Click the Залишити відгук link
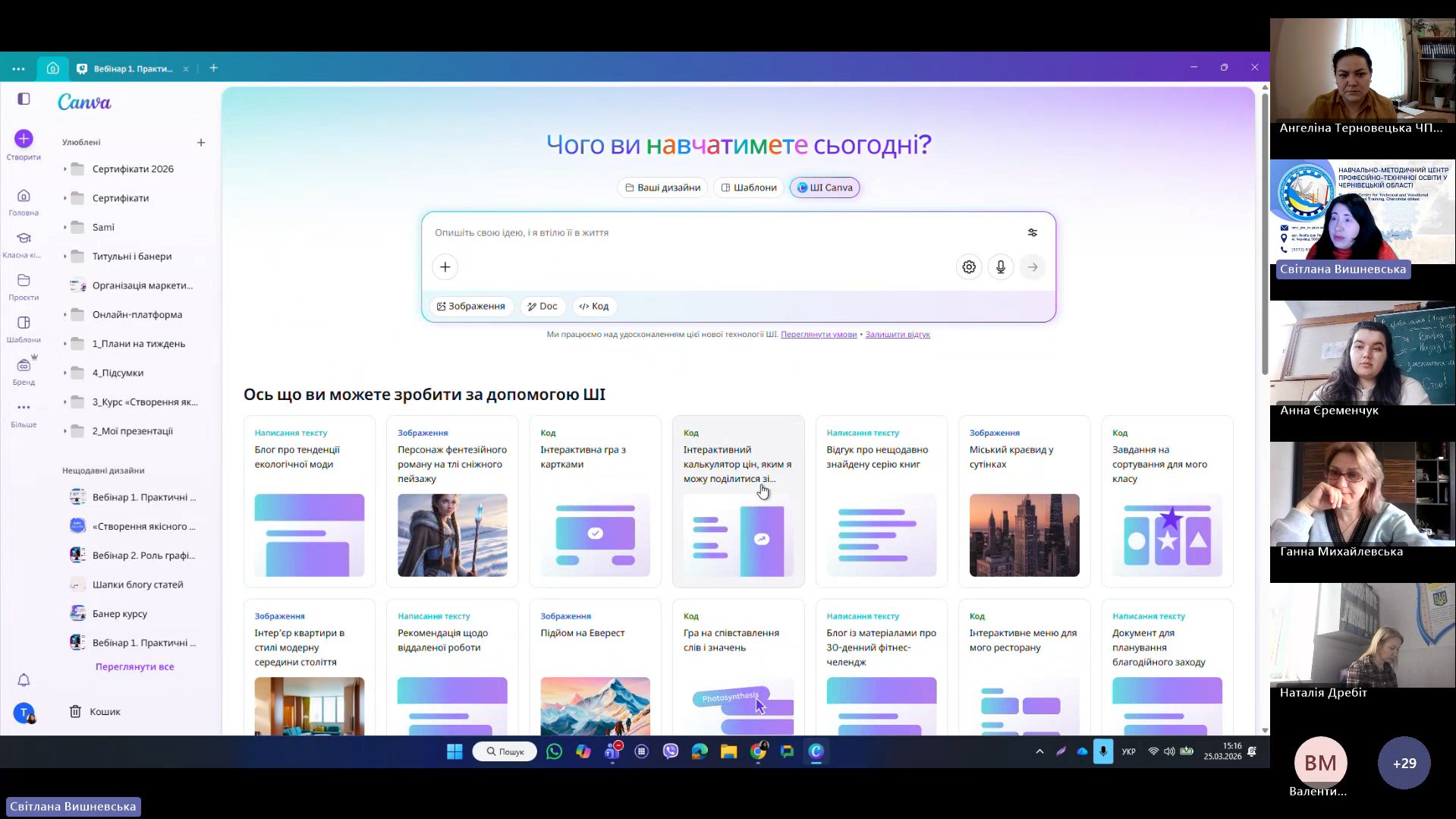Viewport: 1456px width, 819px height. coord(898,335)
